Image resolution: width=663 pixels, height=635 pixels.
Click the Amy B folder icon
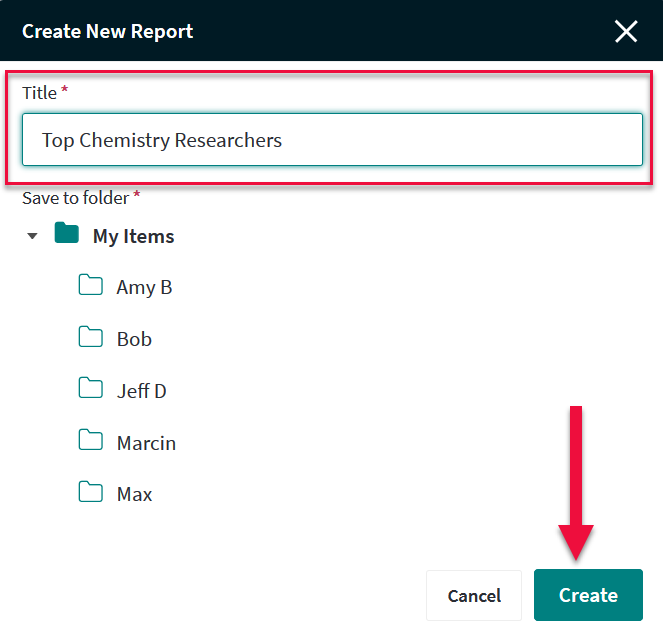pos(91,286)
